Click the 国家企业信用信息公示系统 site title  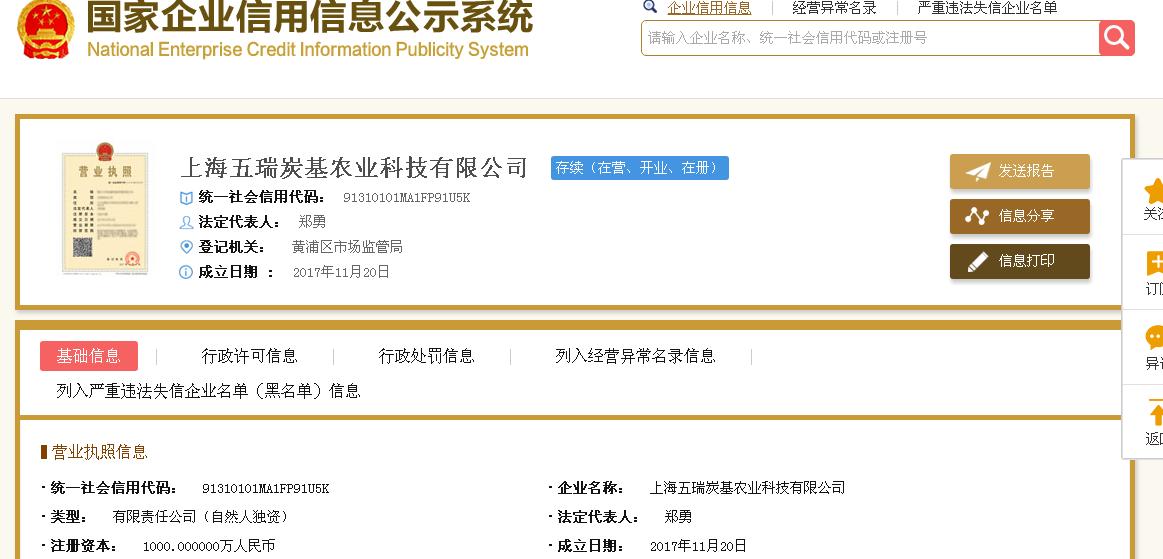(310, 16)
